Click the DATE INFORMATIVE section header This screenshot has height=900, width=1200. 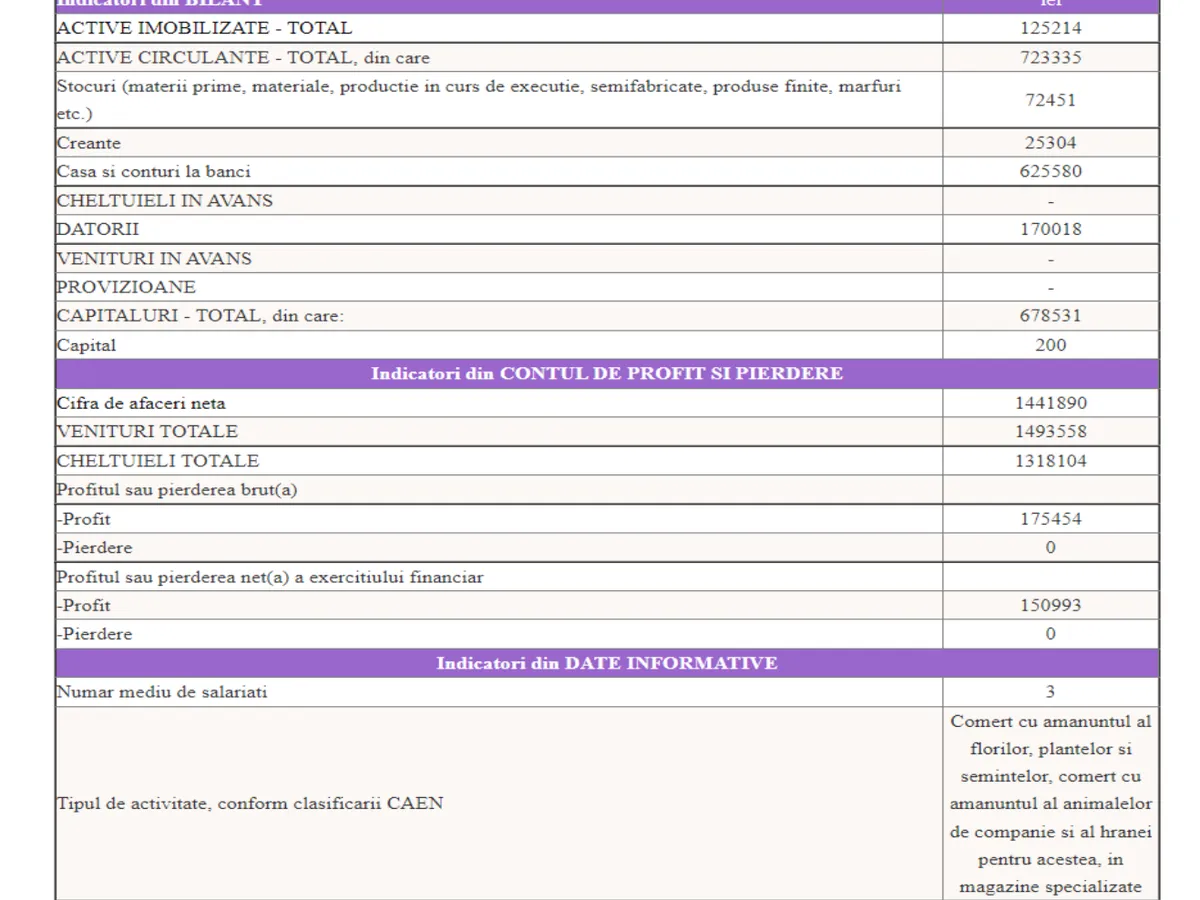click(x=607, y=663)
